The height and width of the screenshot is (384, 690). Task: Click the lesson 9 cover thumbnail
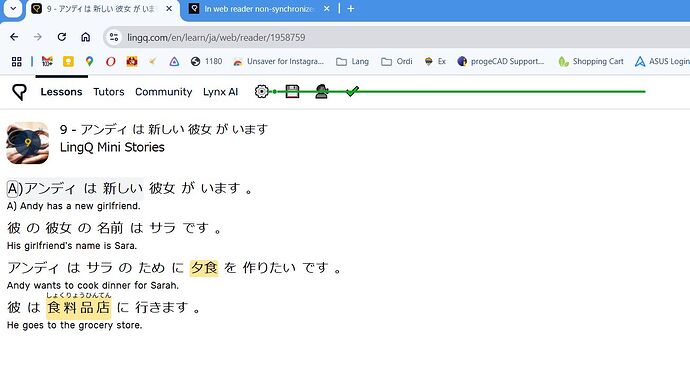[x=27, y=143]
